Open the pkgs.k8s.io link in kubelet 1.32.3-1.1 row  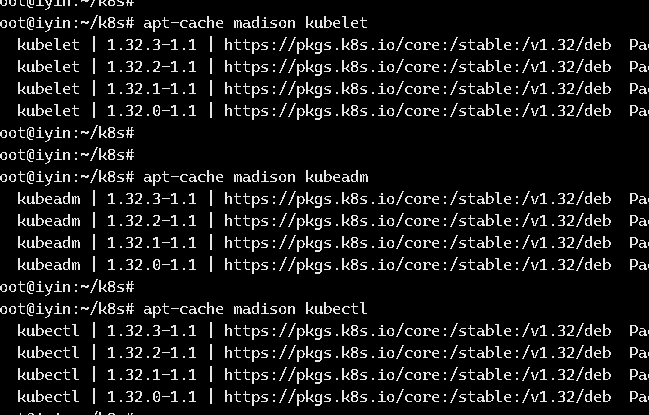[x=417, y=45]
